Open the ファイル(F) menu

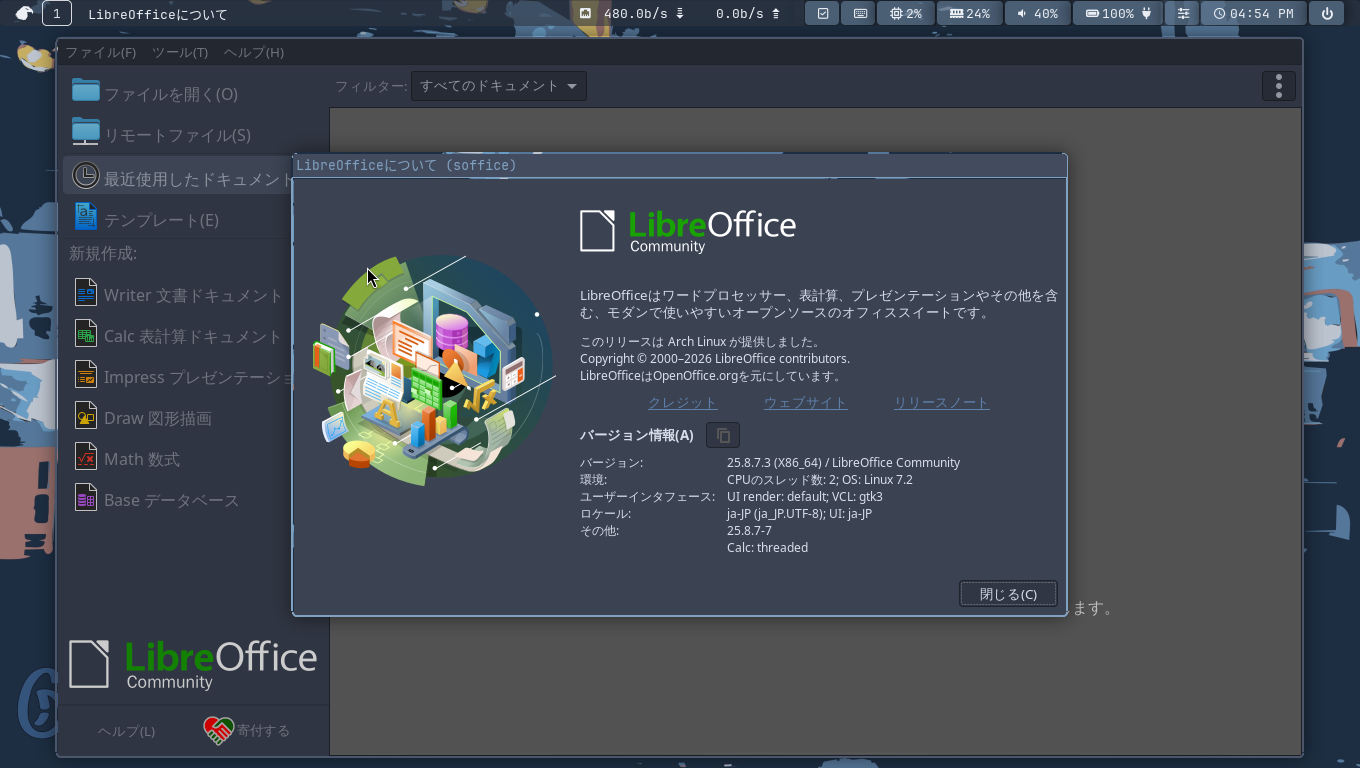[100, 52]
